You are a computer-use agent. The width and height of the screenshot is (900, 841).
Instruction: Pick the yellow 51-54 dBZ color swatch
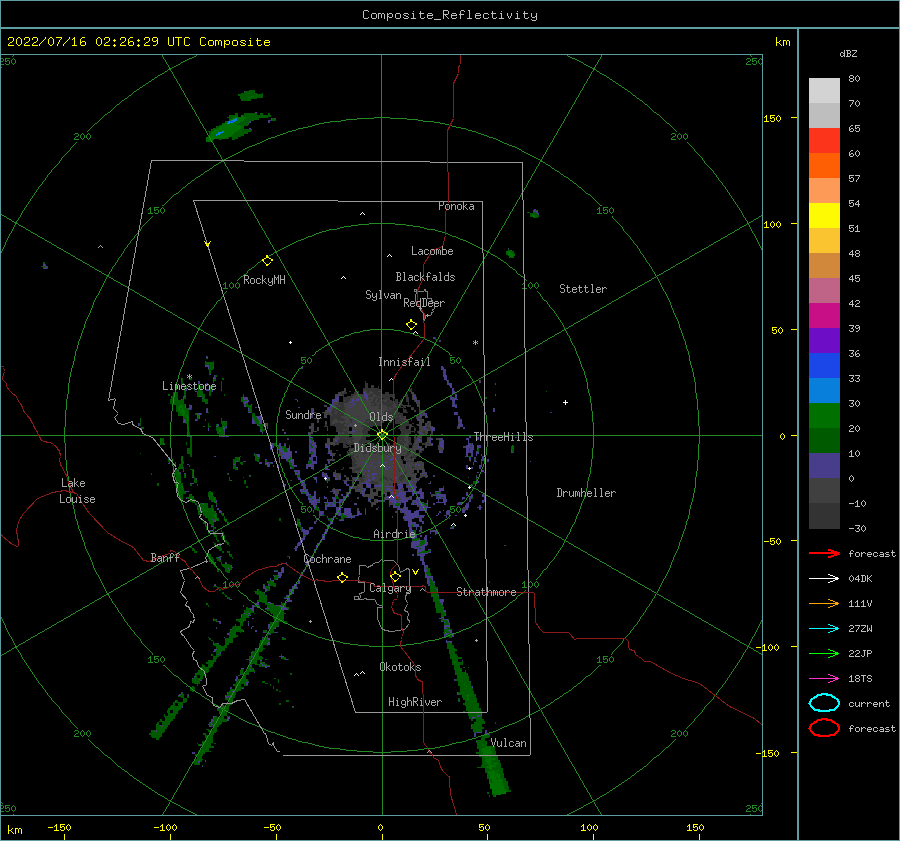coord(824,215)
